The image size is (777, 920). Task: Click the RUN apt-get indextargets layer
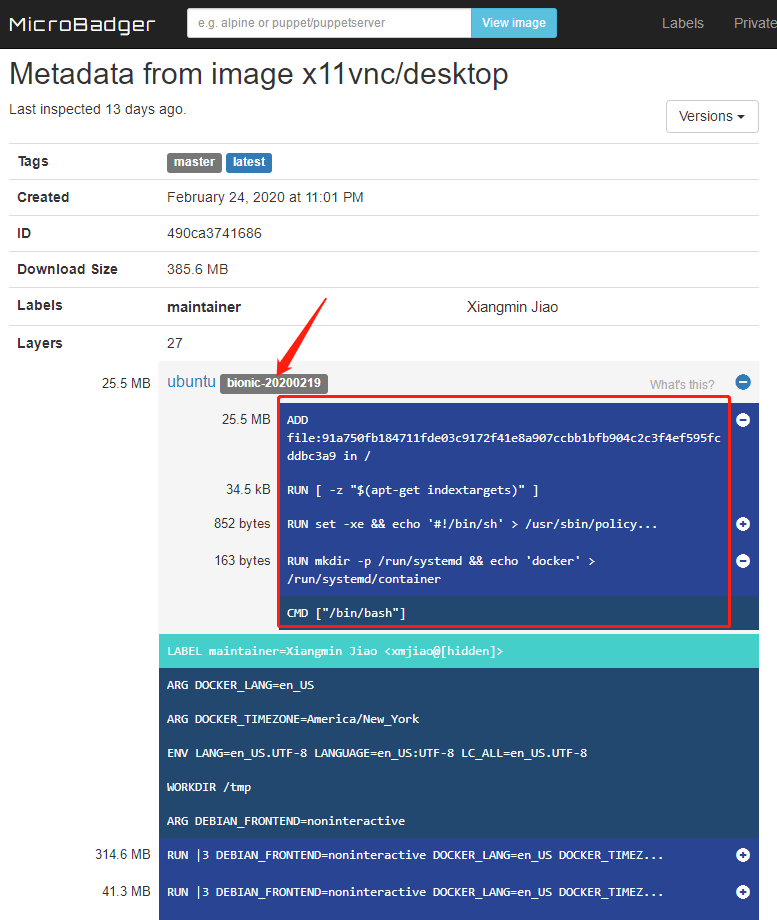[518, 490]
